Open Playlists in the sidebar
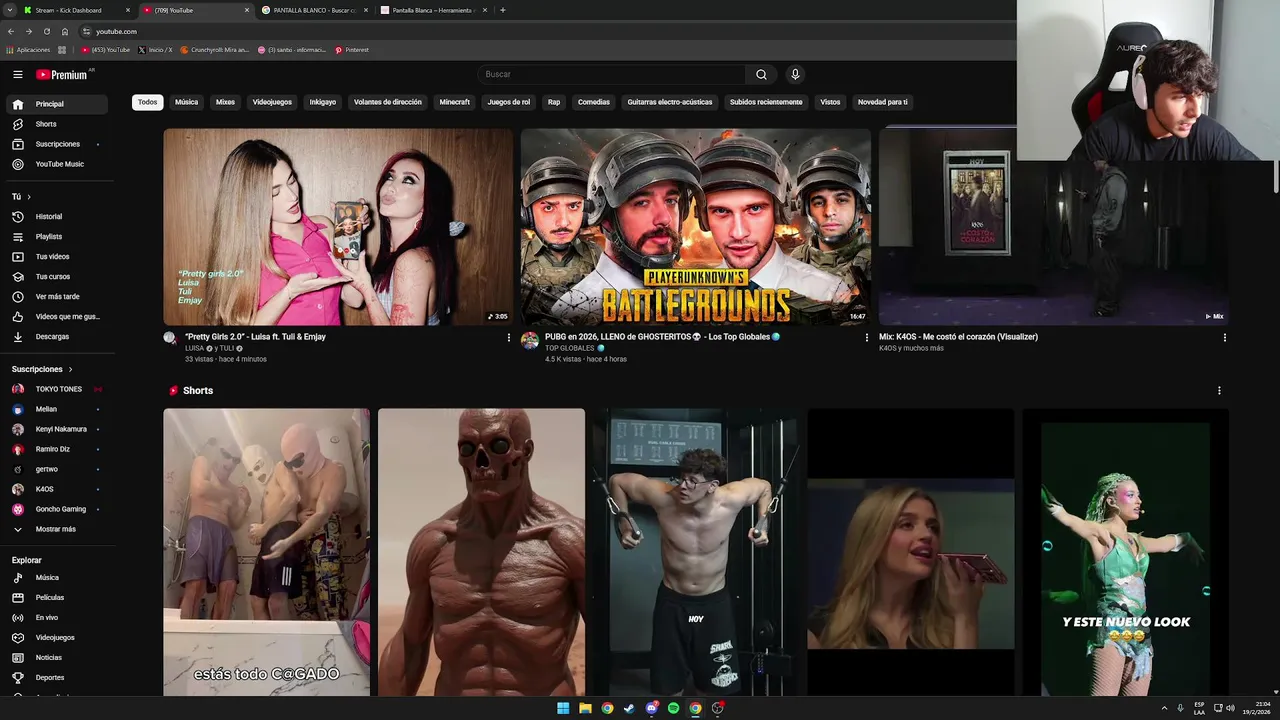This screenshot has height=720, width=1280. point(56,236)
